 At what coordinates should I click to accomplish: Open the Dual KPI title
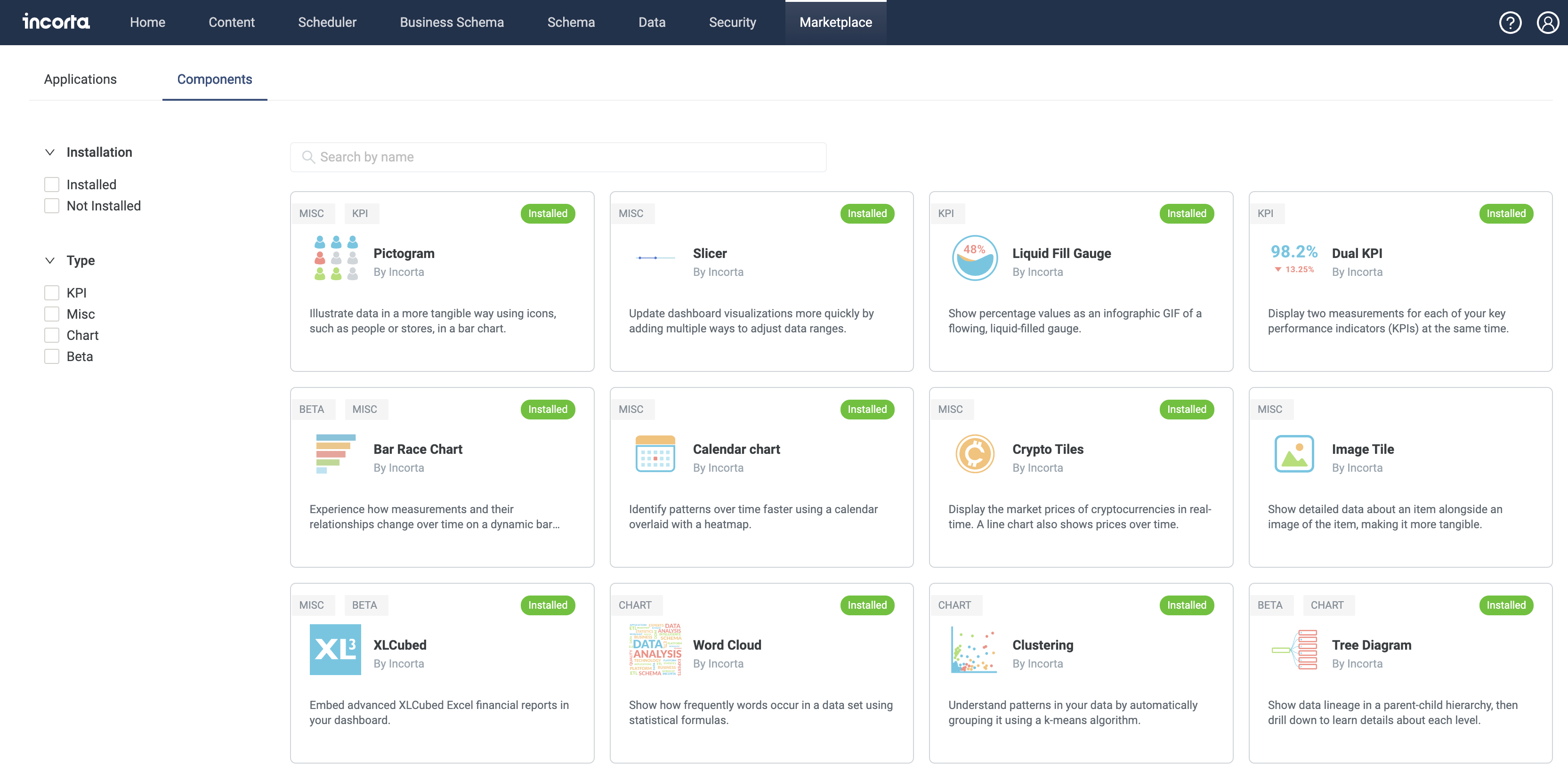pos(1357,253)
